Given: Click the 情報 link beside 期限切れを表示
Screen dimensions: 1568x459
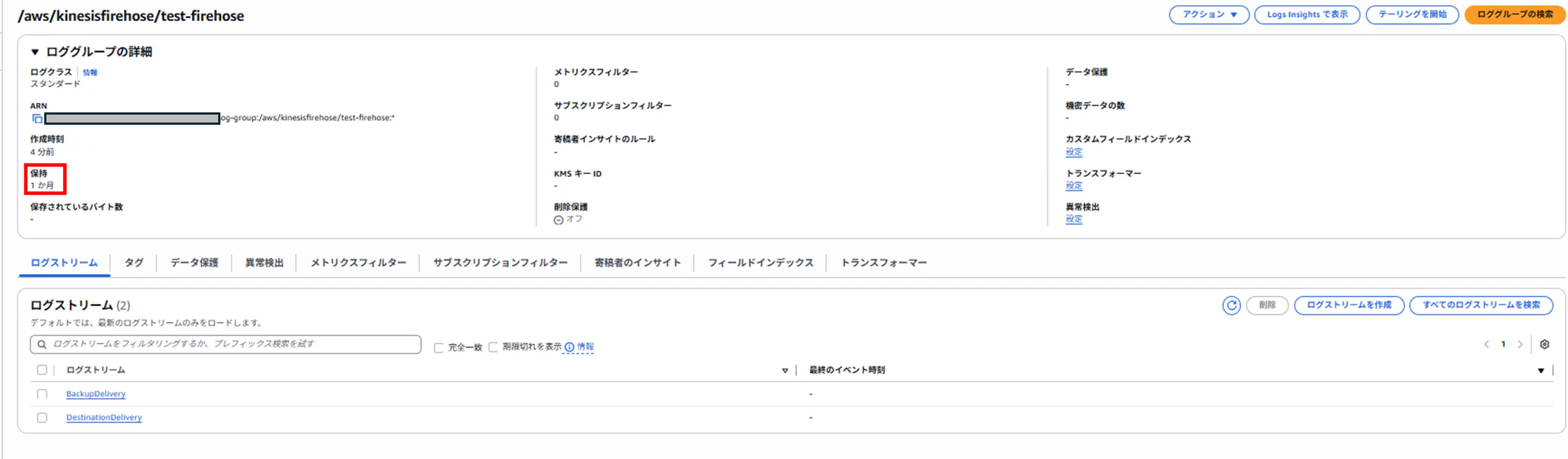Looking at the screenshot, I should pos(585,347).
